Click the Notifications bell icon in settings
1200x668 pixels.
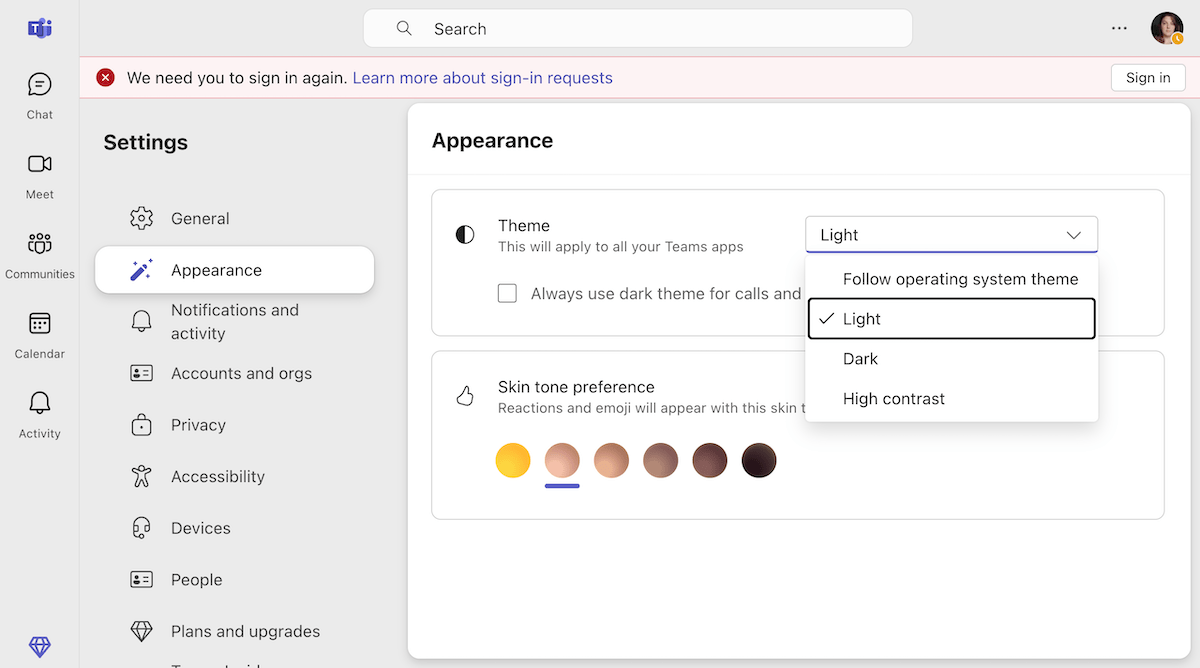(x=142, y=322)
